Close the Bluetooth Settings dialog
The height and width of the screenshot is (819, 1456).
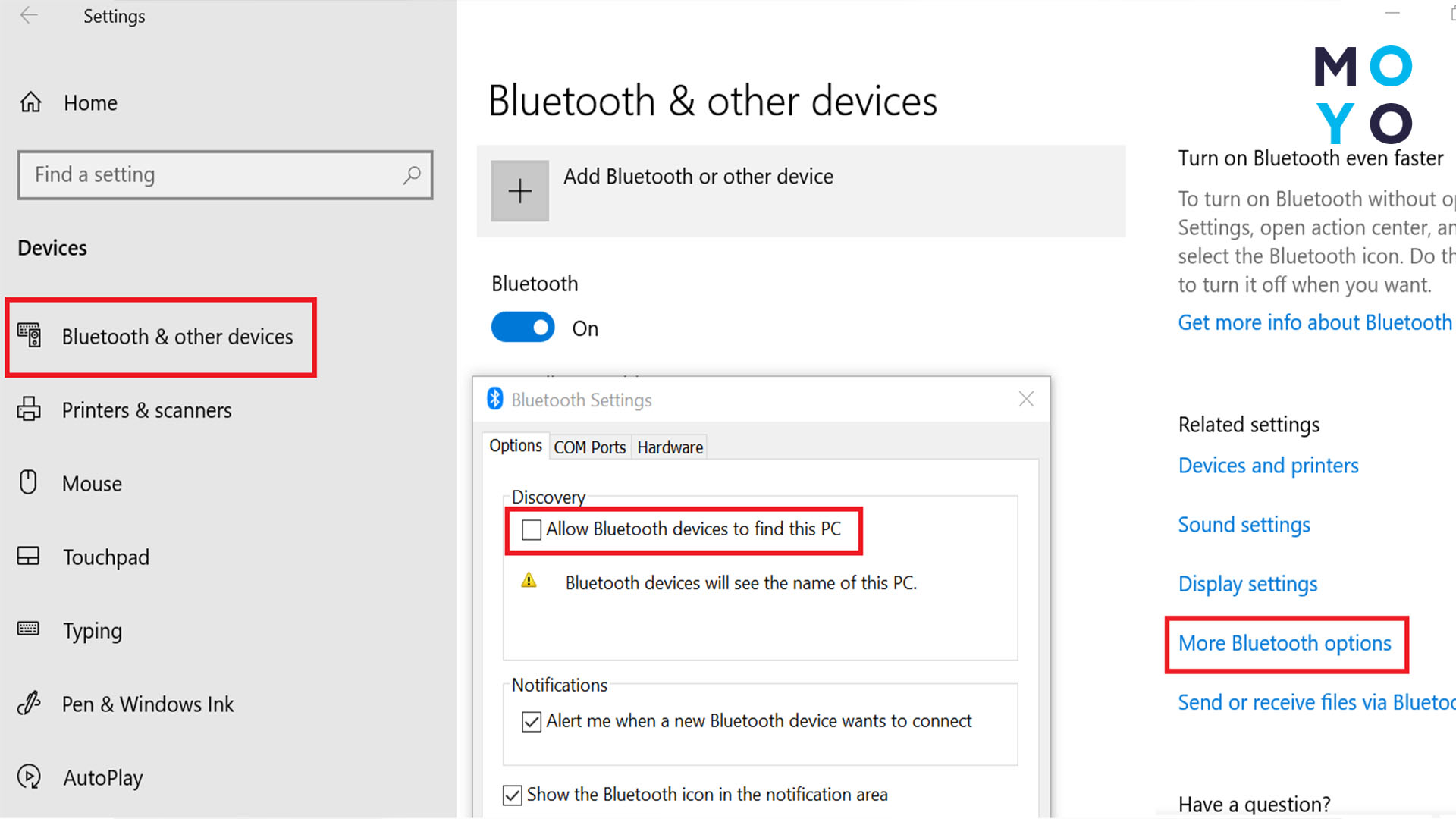[x=1026, y=399]
